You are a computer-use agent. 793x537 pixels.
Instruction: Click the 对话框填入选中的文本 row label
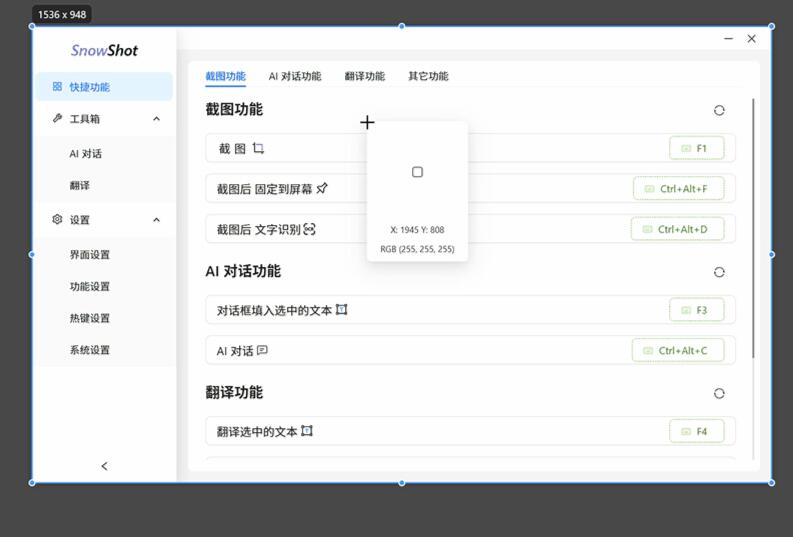(x=274, y=310)
